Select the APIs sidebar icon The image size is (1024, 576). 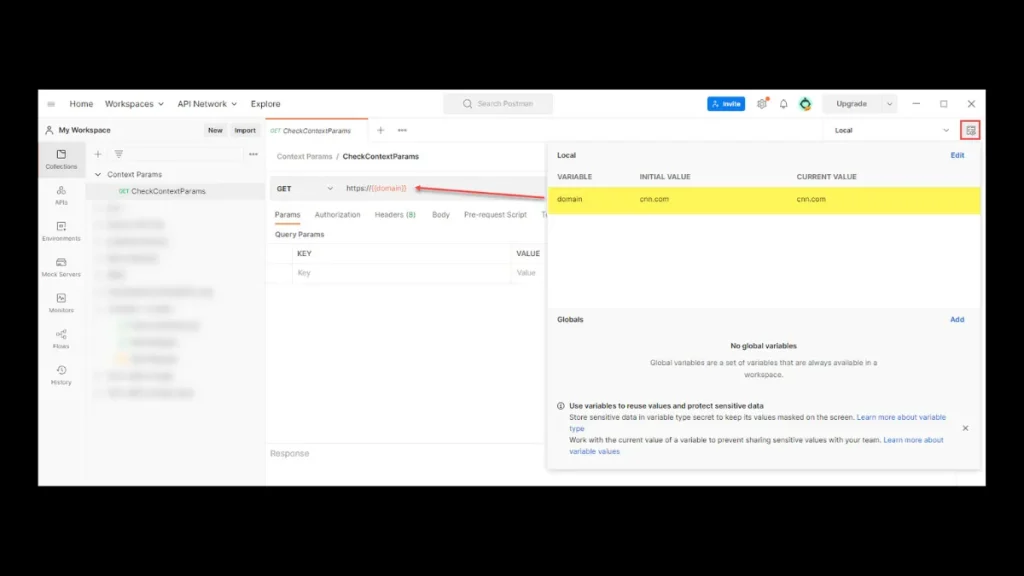[x=61, y=195]
